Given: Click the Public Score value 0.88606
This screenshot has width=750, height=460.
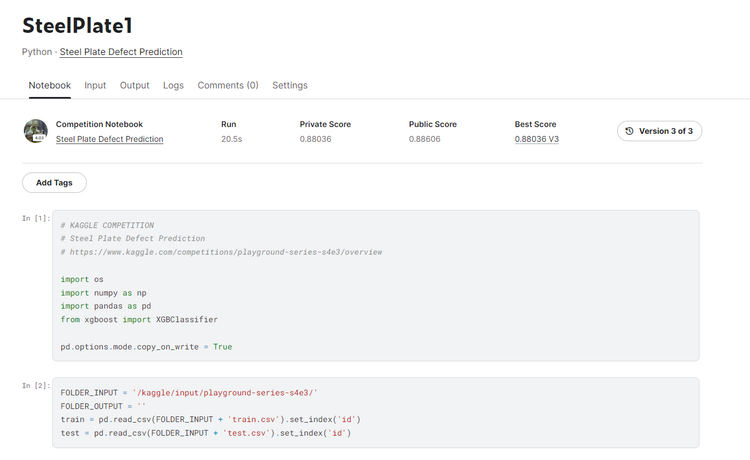Looking at the screenshot, I should tap(425, 139).
